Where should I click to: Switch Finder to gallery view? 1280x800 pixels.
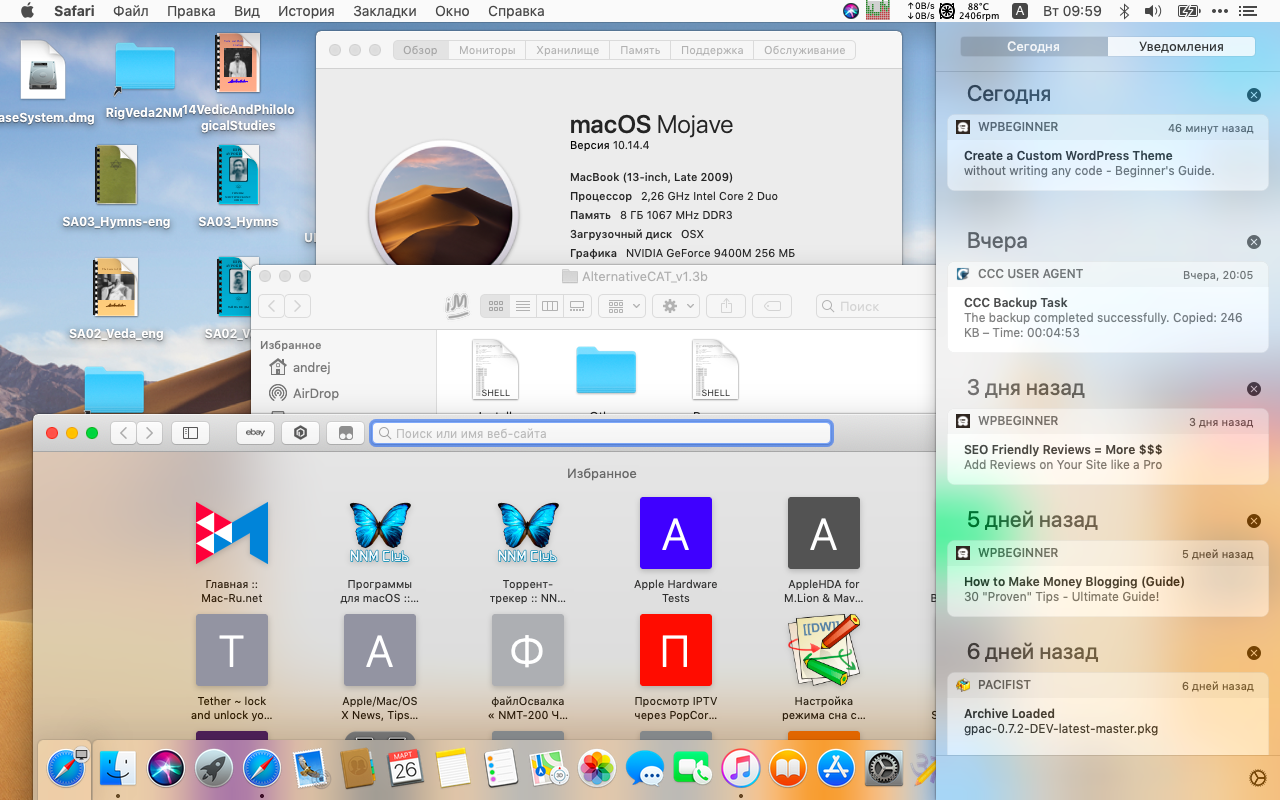point(577,306)
